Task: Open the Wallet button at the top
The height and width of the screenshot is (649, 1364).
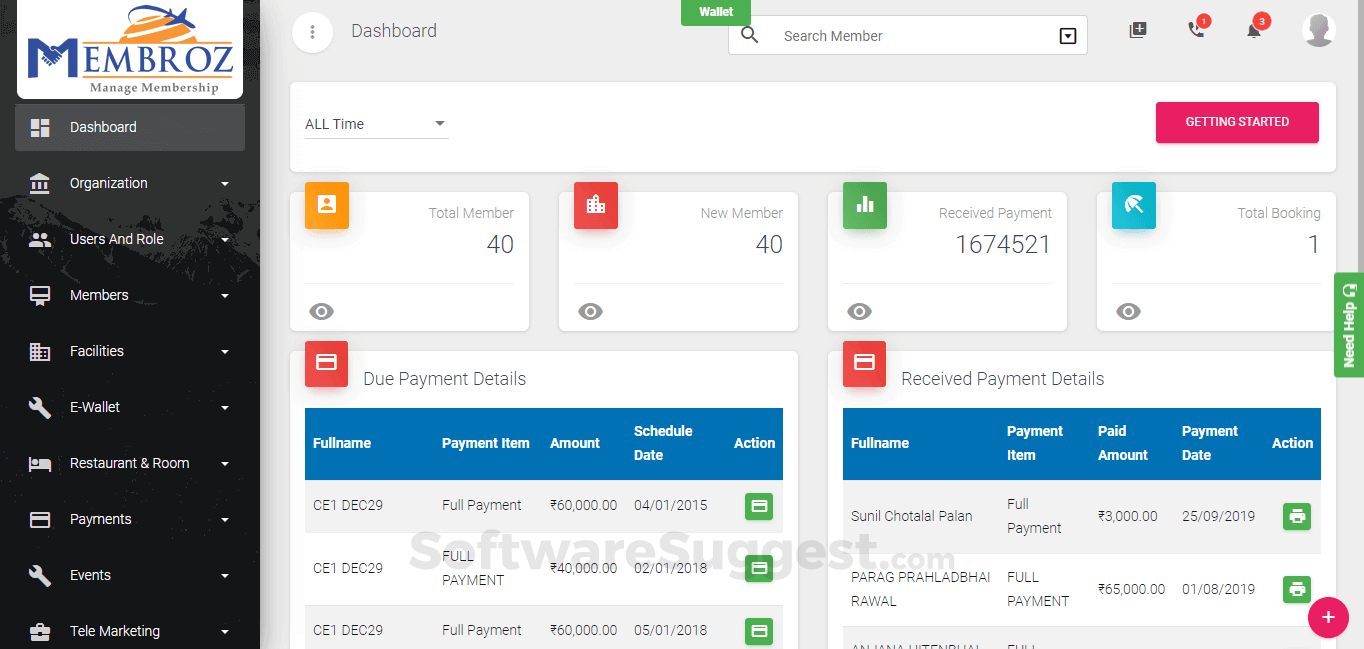Action: (x=715, y=12)
